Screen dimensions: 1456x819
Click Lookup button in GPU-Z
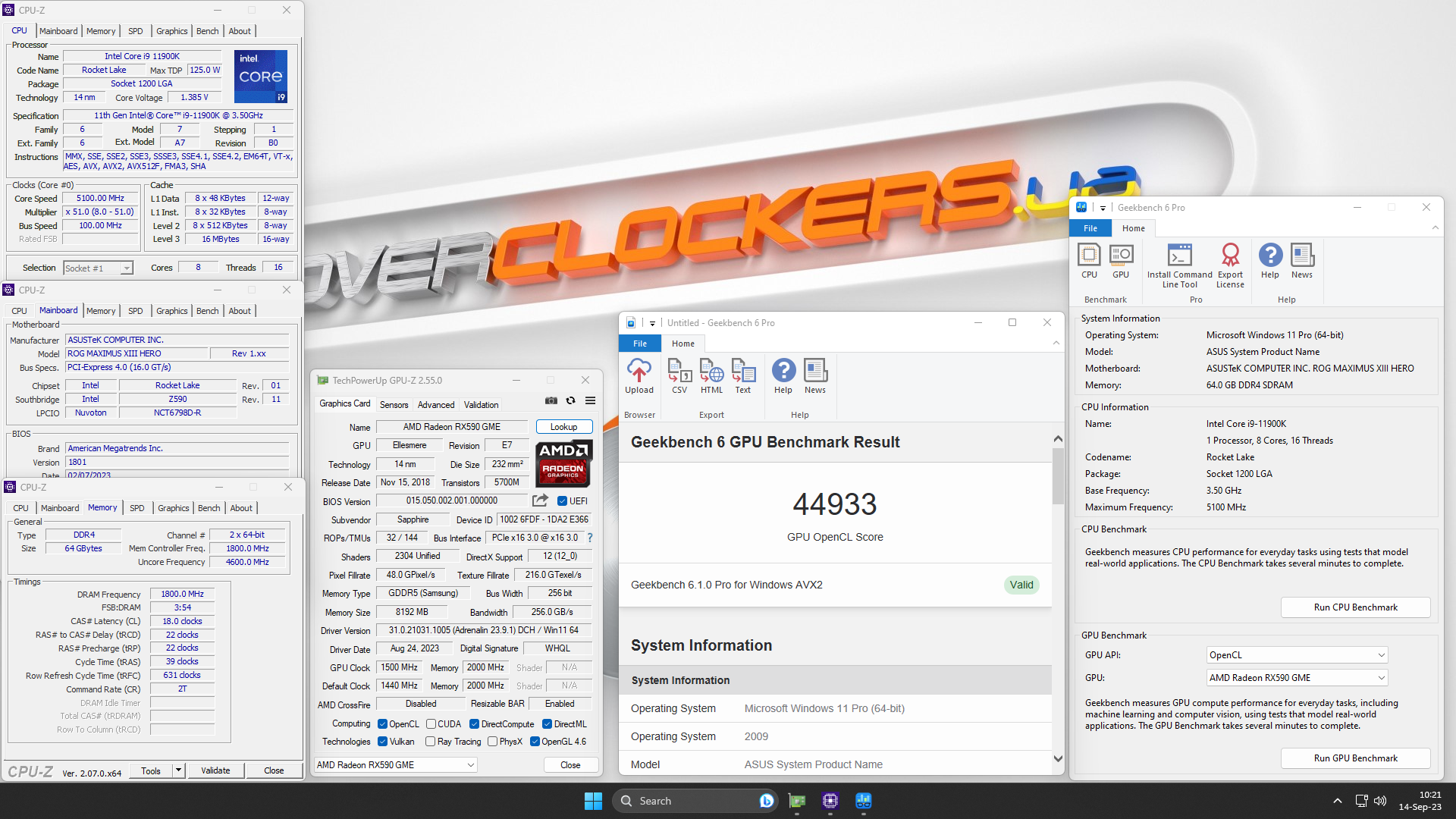[563, 427]
